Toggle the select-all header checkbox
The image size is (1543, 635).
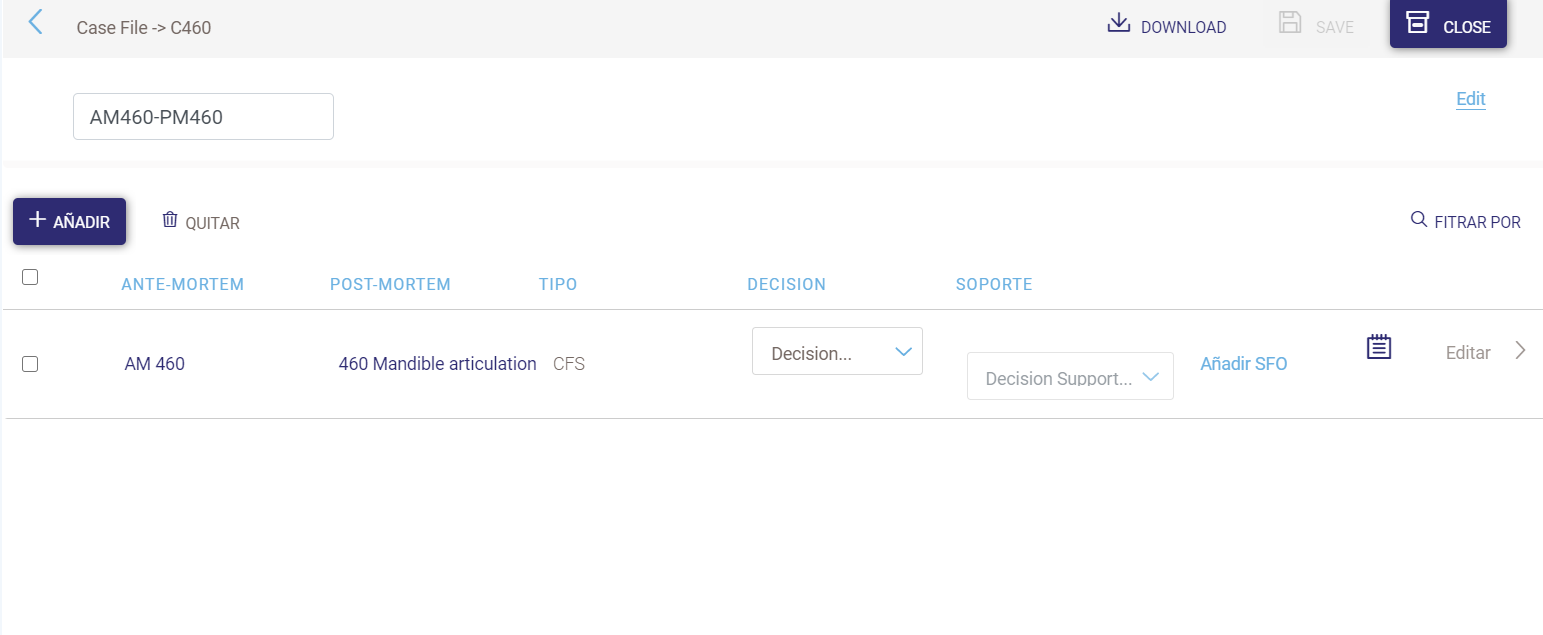click(x=30, y=277)
